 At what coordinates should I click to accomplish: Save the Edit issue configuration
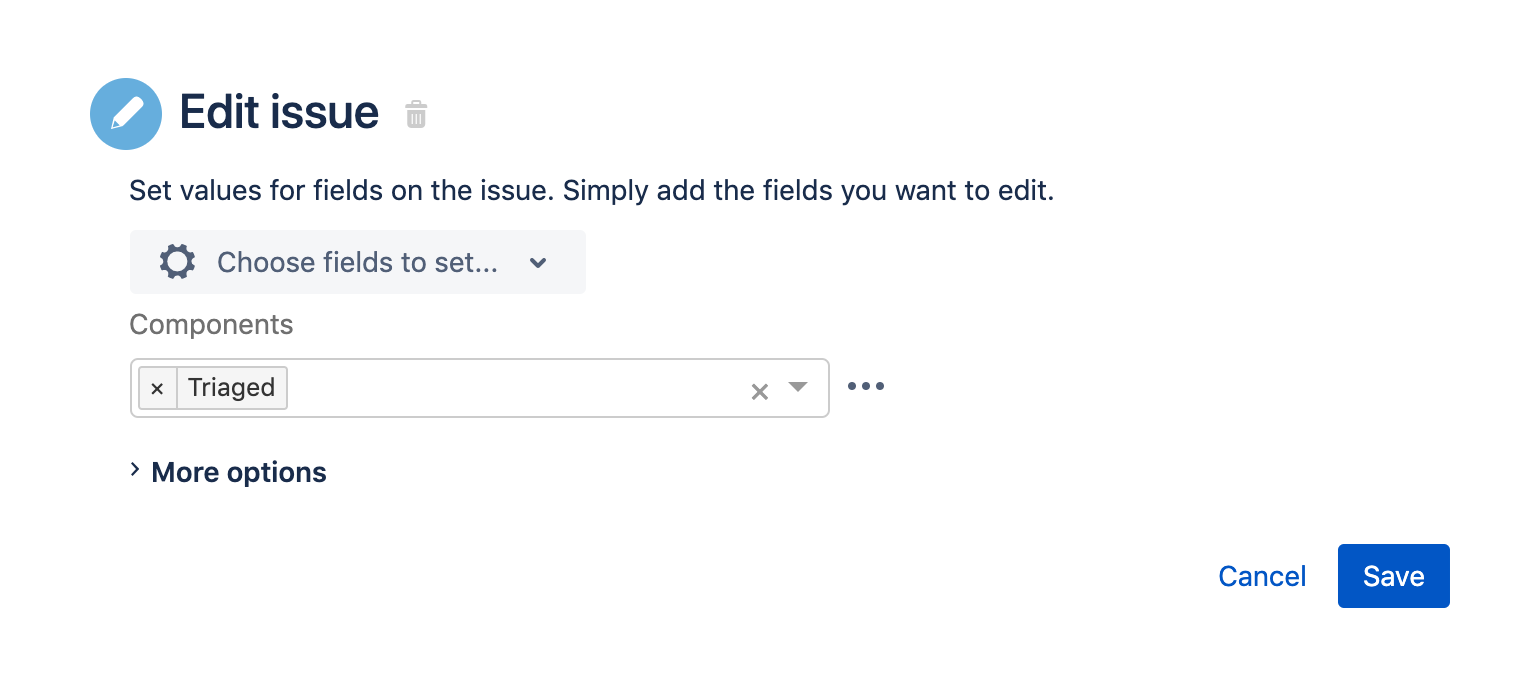[x=1393, y=576]
